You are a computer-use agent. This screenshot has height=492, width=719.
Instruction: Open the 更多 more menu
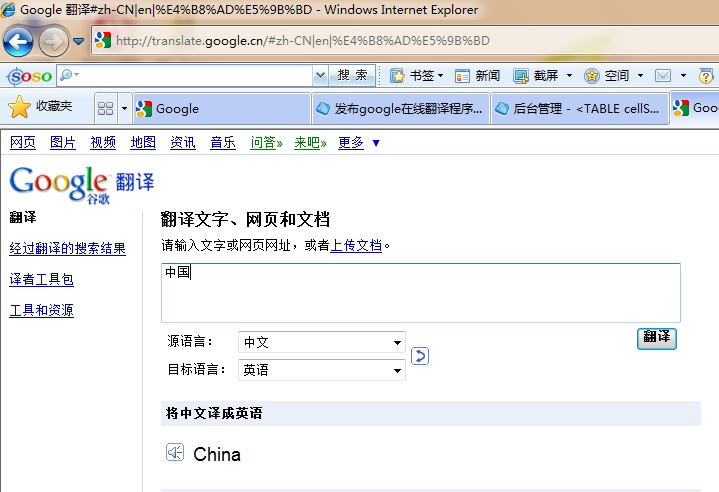pyautogui.click(x=359, y=143)
